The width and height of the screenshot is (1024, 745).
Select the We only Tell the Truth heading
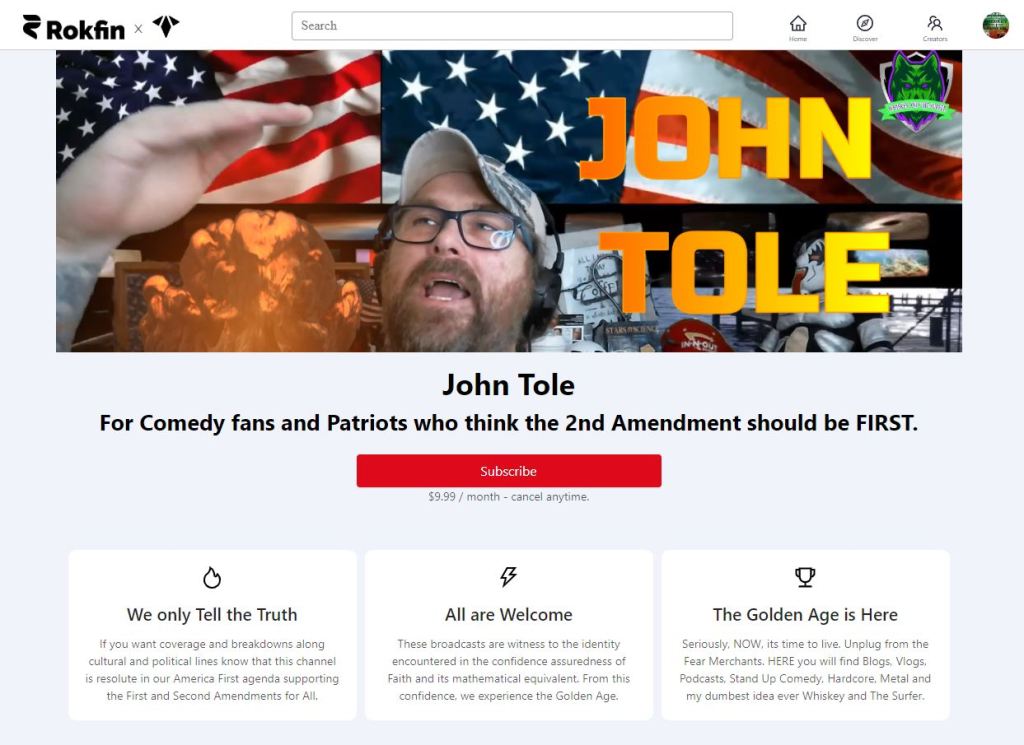tap(212, 614)
